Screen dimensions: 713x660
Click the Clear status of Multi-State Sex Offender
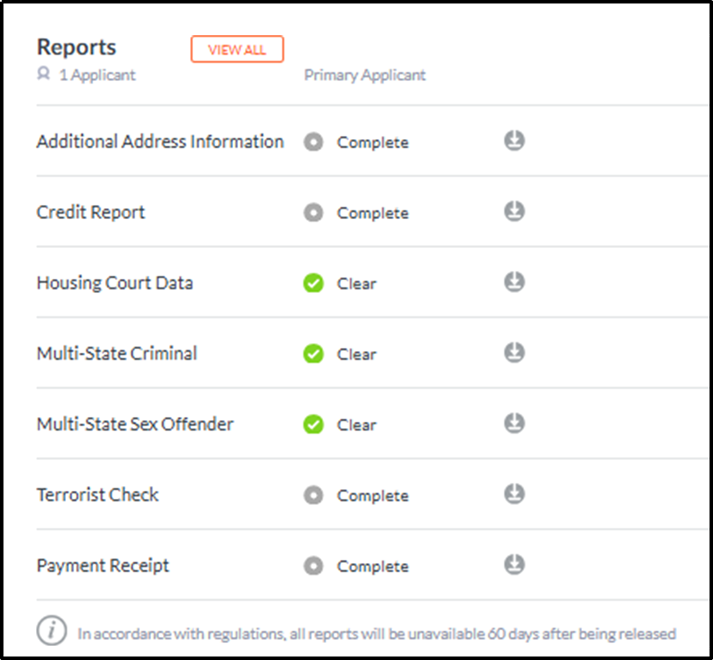click(x=356, y=425)
